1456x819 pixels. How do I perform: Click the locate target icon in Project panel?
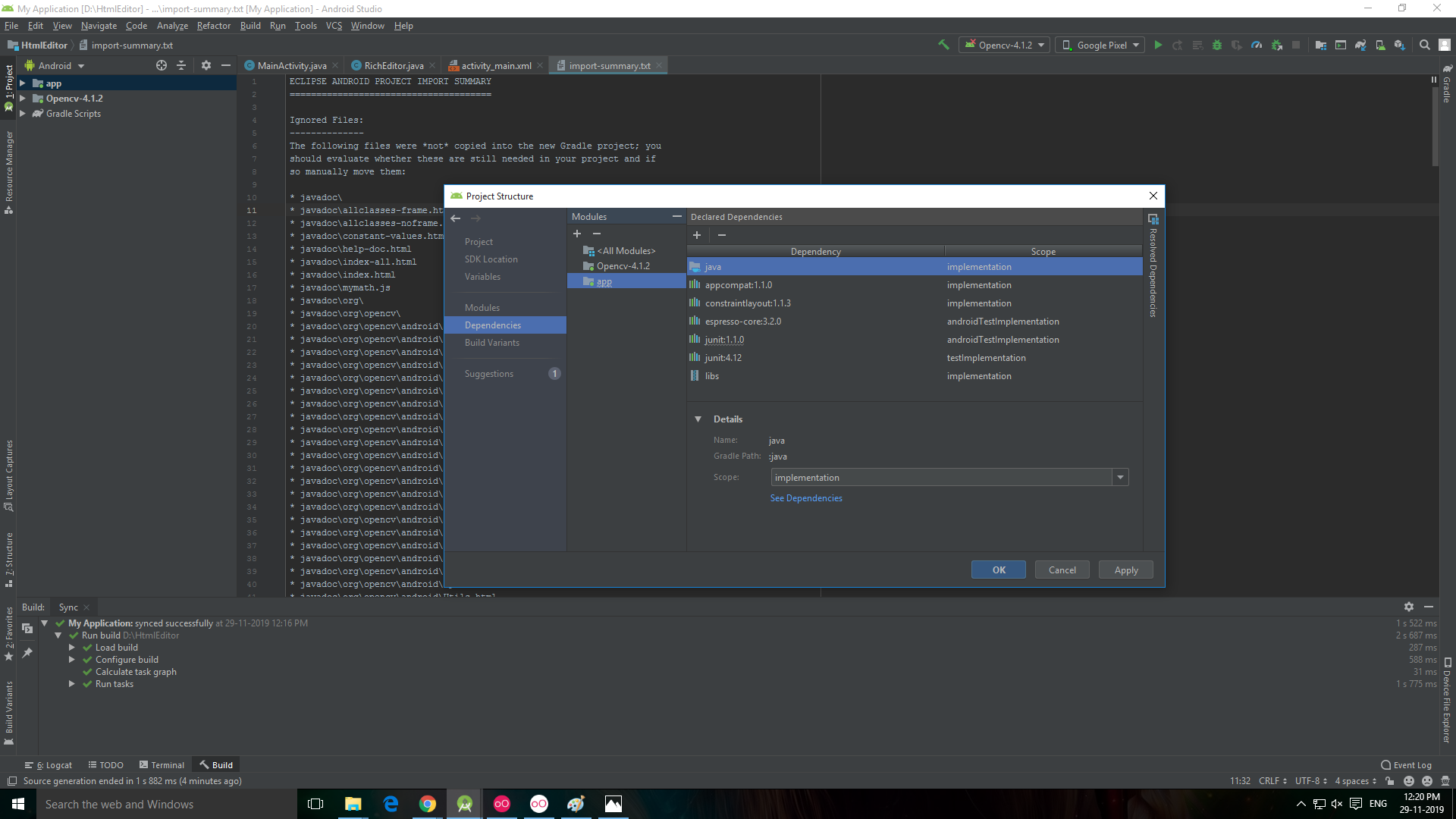click(162, 65)
